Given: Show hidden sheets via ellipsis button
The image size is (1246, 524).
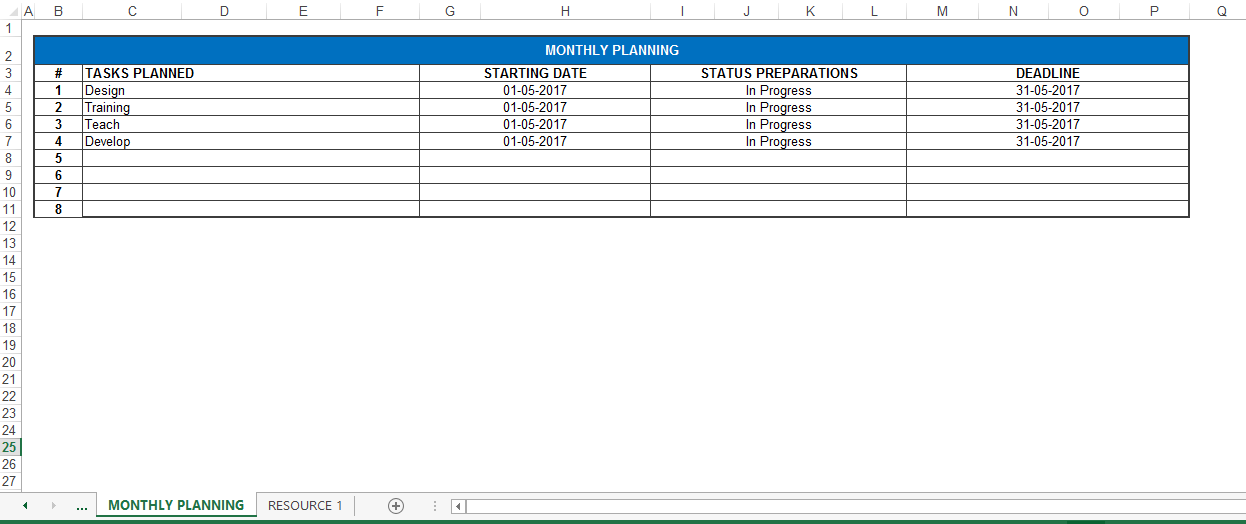Looking at the screenshot, I should [82, 506].
